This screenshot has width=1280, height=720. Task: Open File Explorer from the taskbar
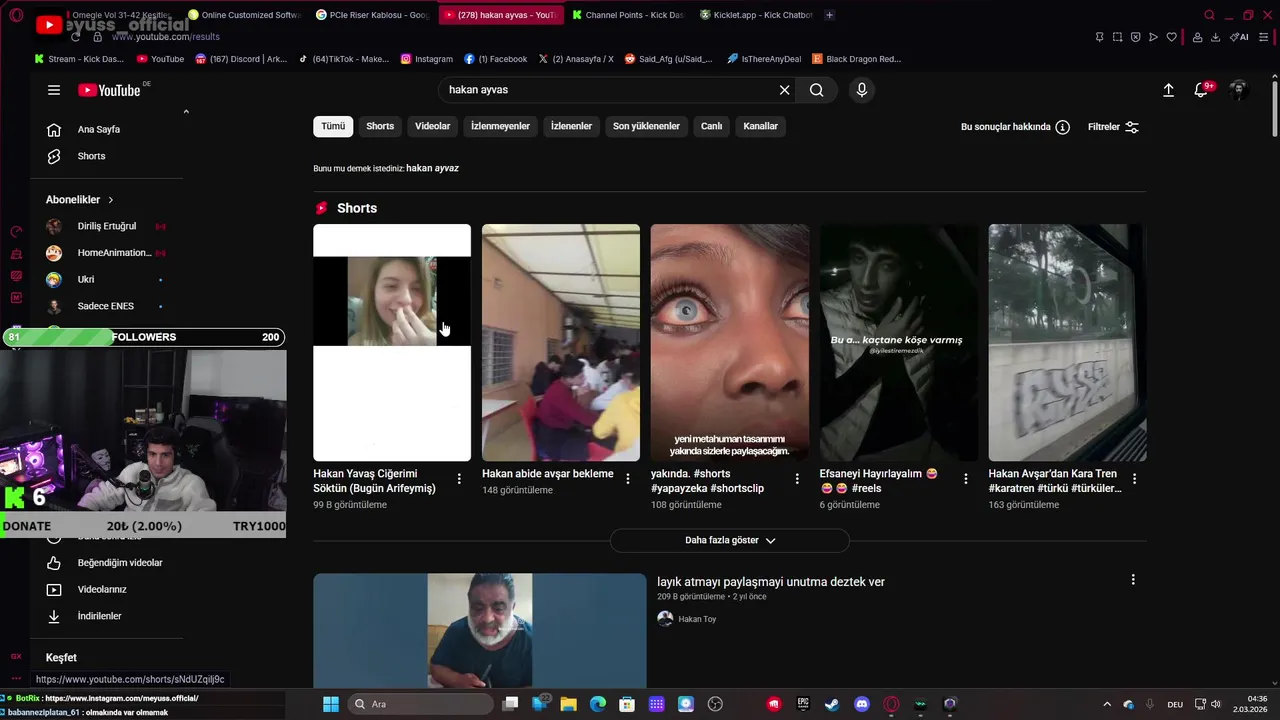click(x=568, y=704)
